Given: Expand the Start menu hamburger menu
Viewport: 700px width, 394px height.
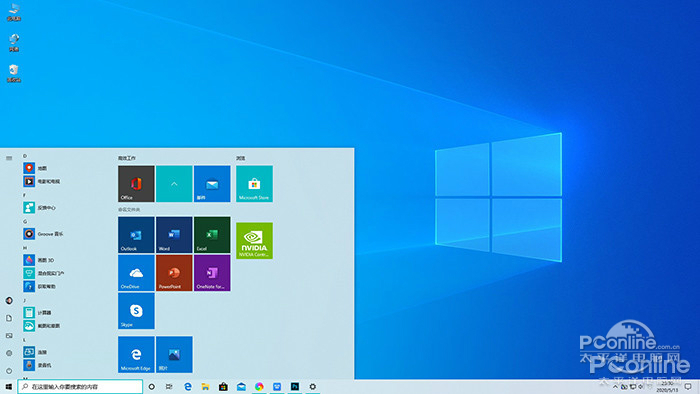Looking at the screenshot, I should [9, 158].
